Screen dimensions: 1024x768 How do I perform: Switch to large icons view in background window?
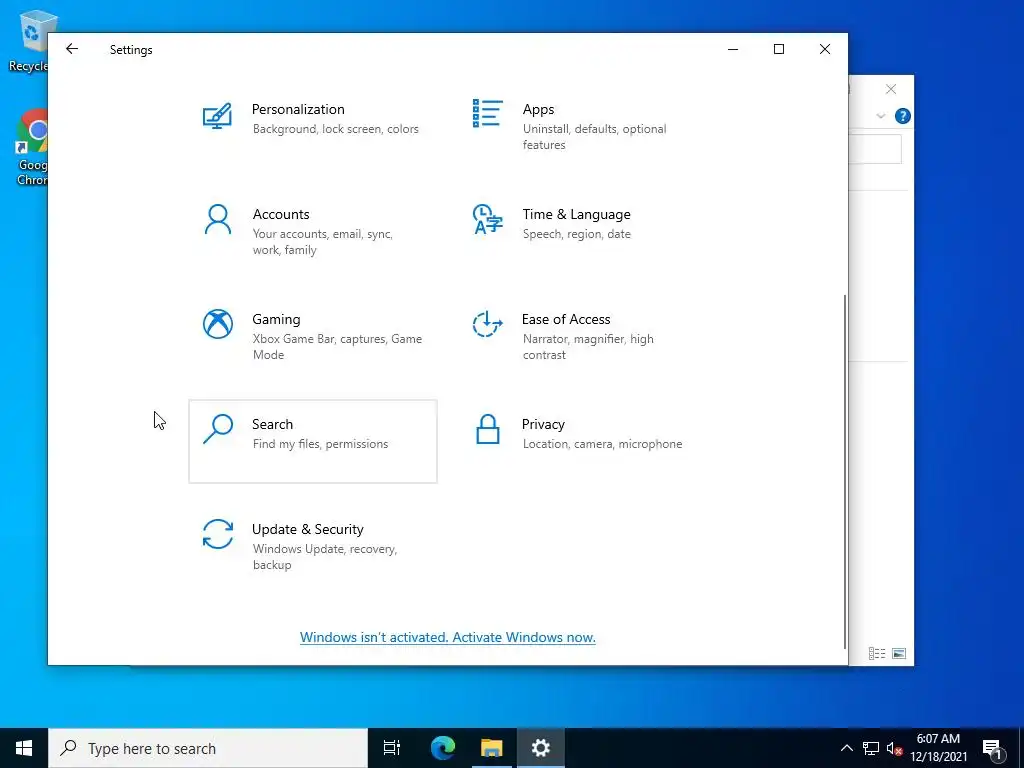(x=899, y=653)
